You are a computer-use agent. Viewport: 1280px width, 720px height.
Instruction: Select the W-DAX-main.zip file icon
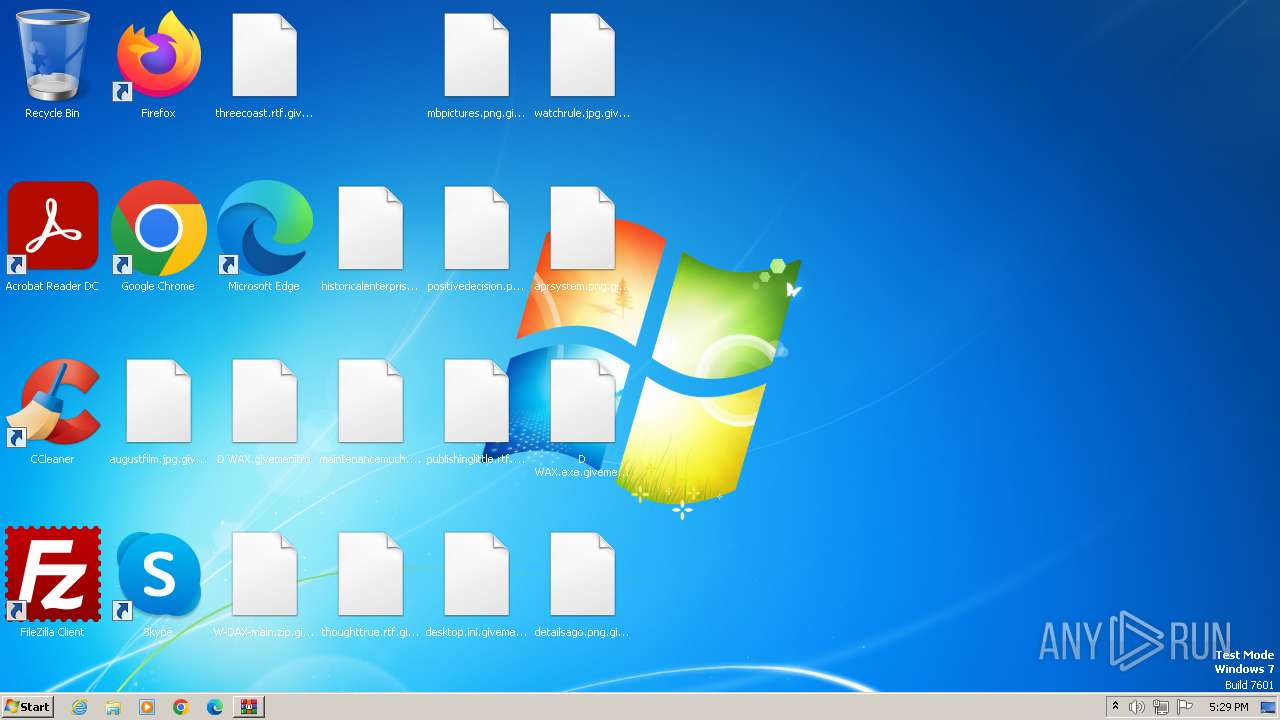point(264,575)
